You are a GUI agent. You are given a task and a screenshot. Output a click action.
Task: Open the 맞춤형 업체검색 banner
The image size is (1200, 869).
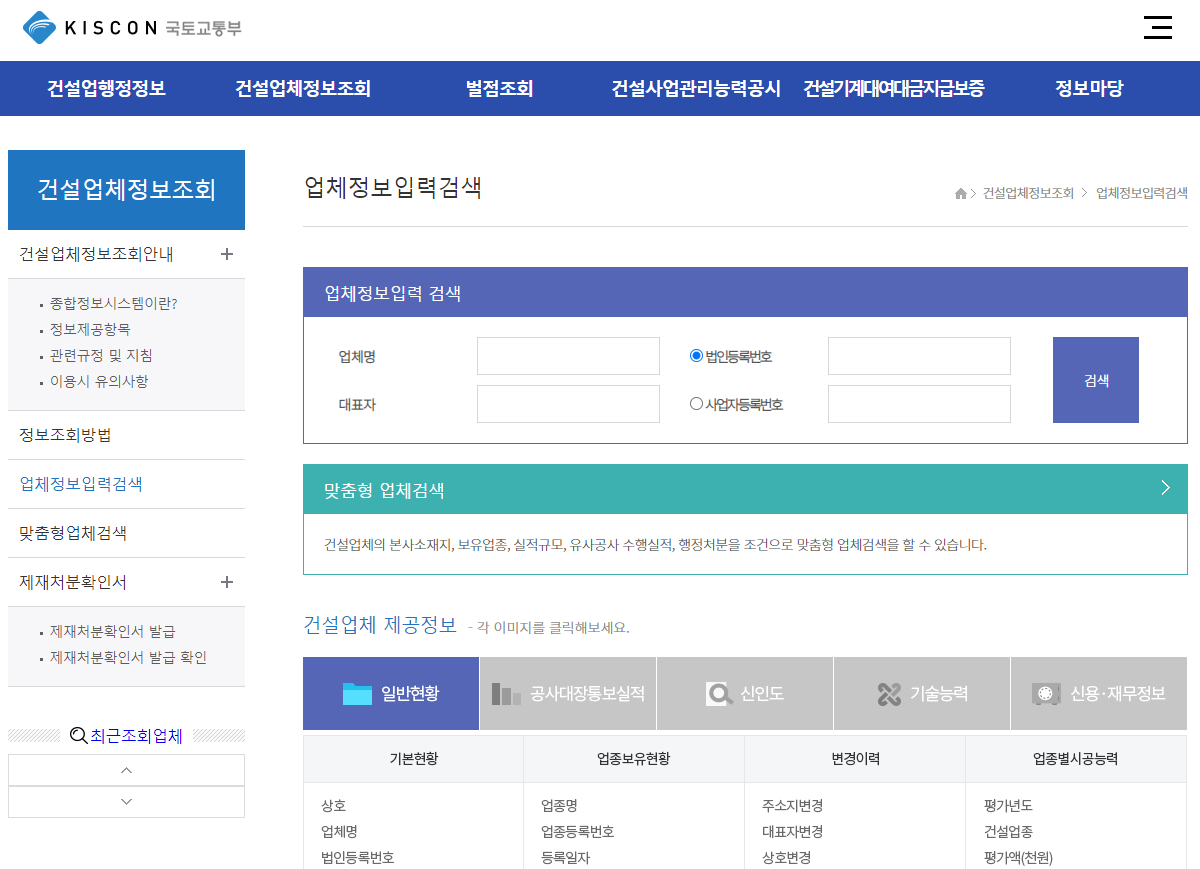point(745,490)
